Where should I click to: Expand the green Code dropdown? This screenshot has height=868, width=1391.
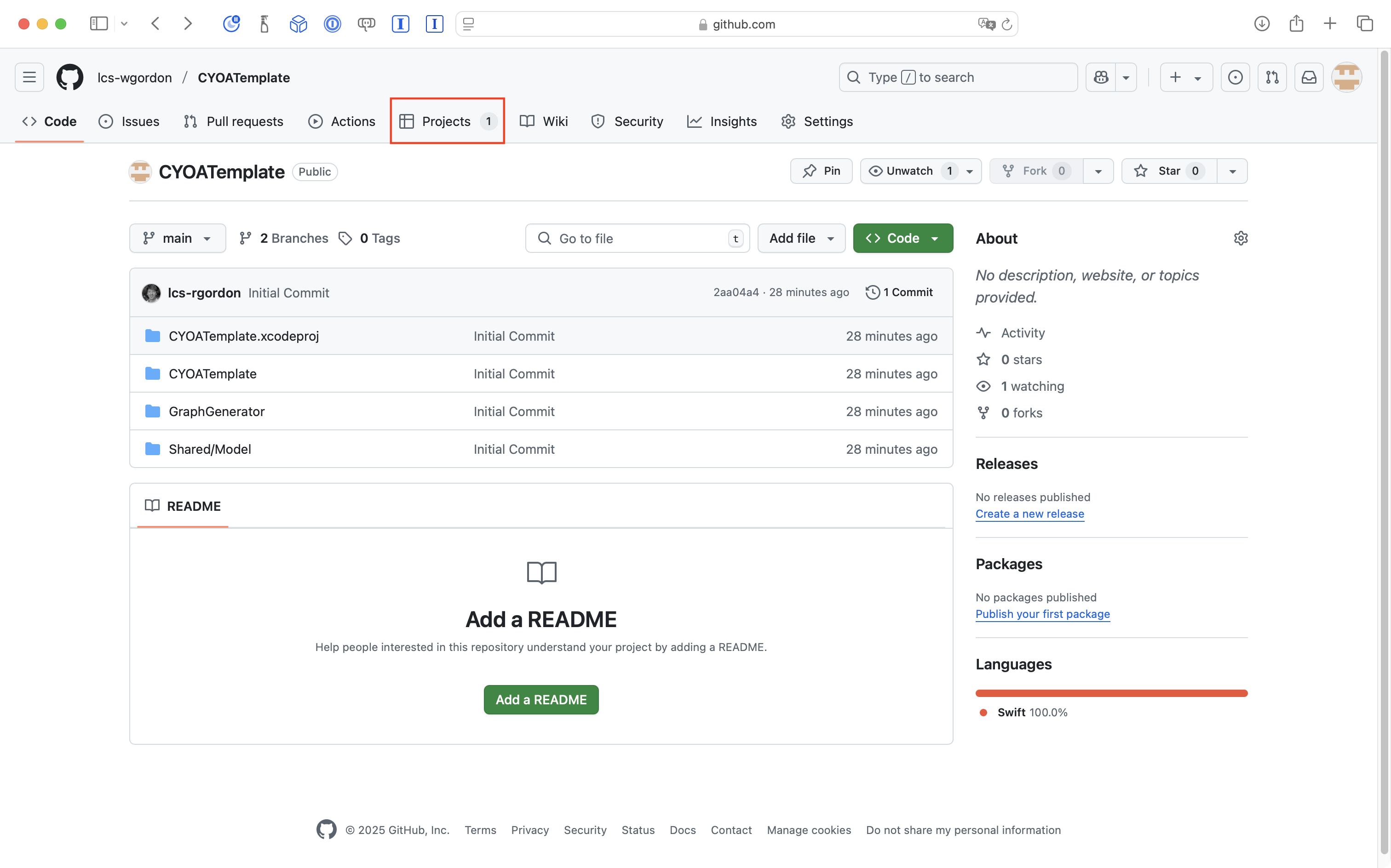[902, 238]
